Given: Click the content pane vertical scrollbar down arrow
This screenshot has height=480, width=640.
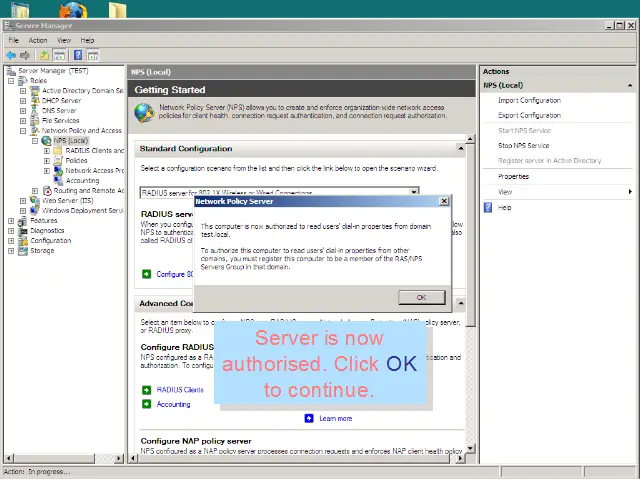Looking at the screenshot, I should pos(470,449).
